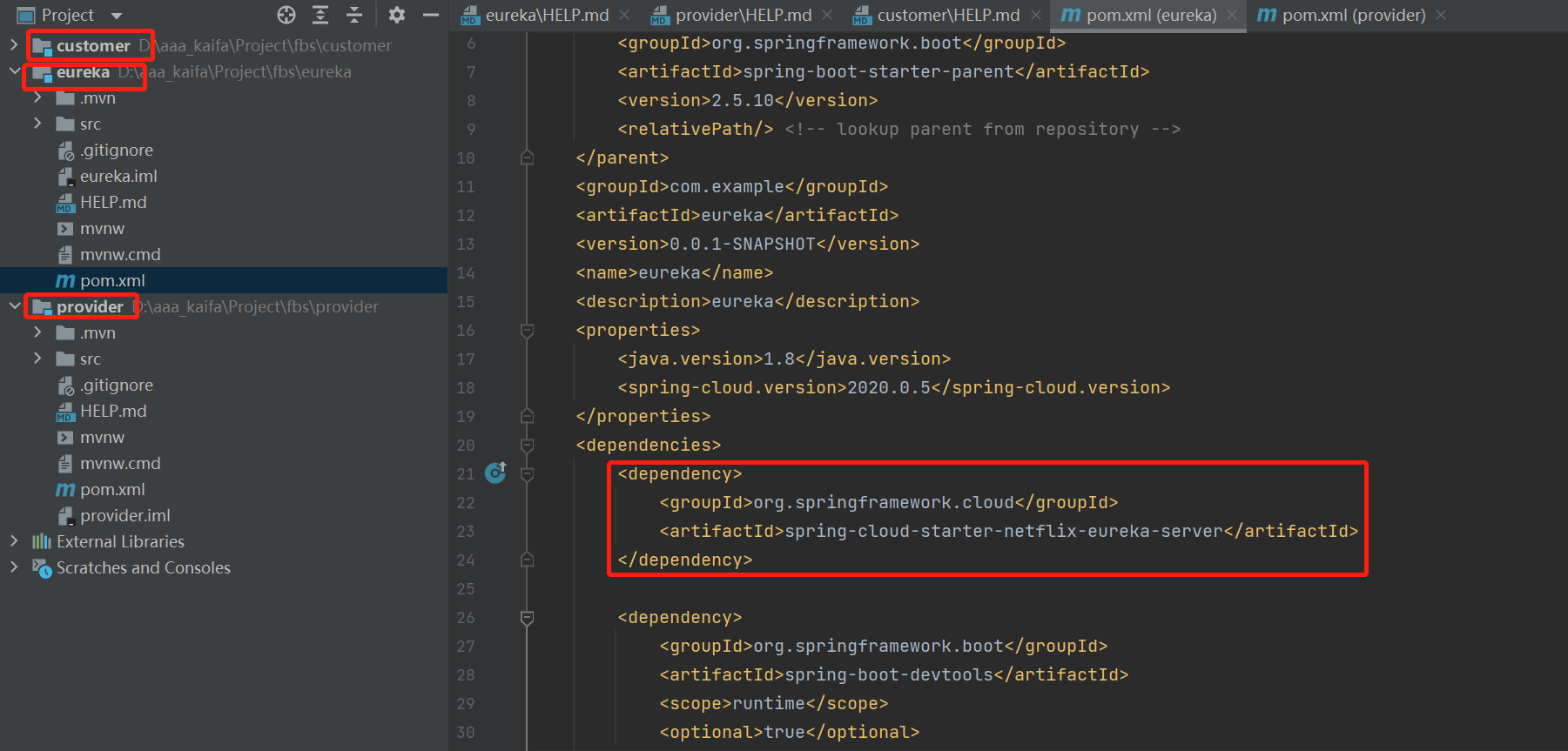Select eureka.iml file
This screenshot has width=1568, height=751.
pos(118,176)
